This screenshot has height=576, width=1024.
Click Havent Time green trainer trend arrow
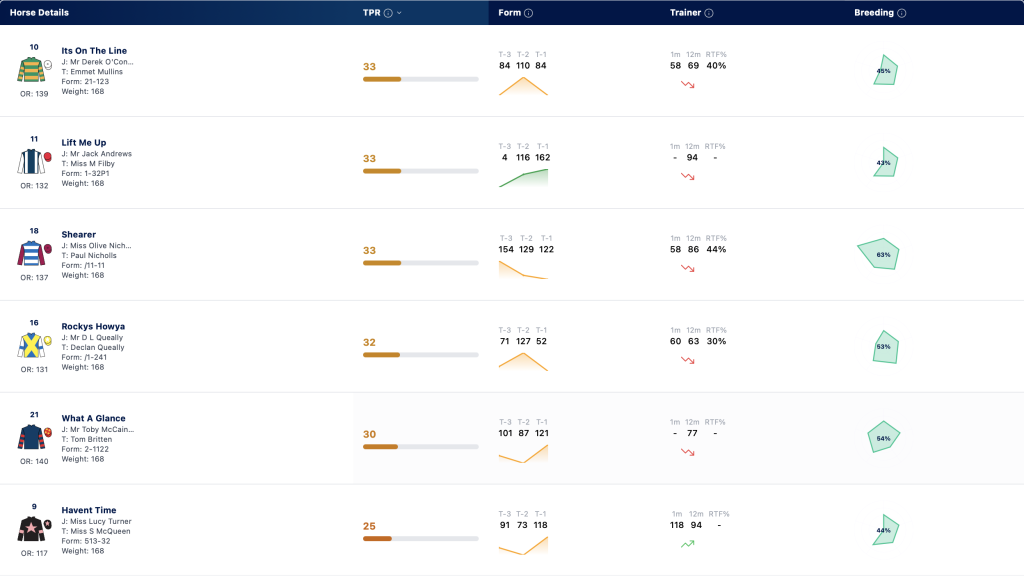pos(687,543)
